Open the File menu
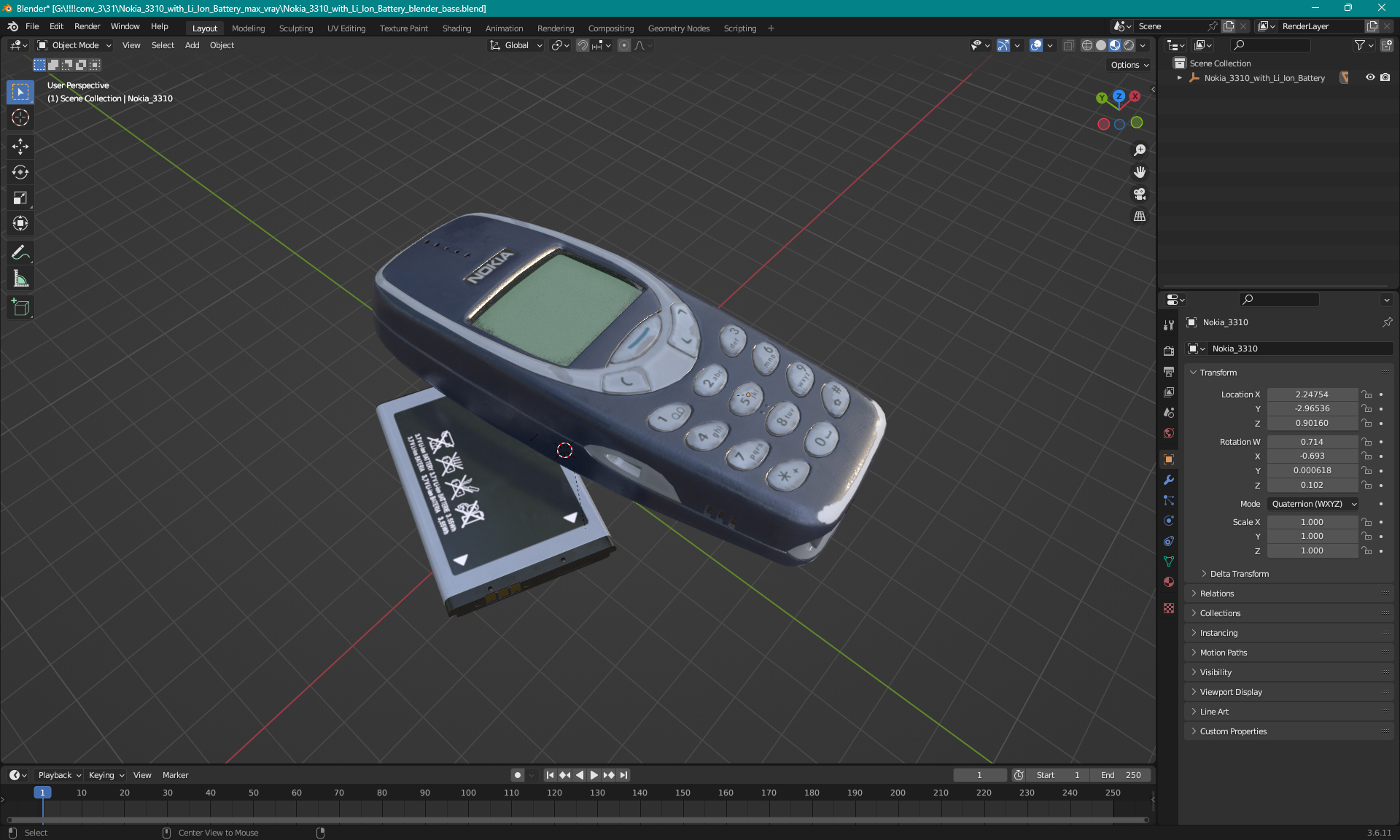The width and height of the screenshot is (1400, 840). click(32, 26)
